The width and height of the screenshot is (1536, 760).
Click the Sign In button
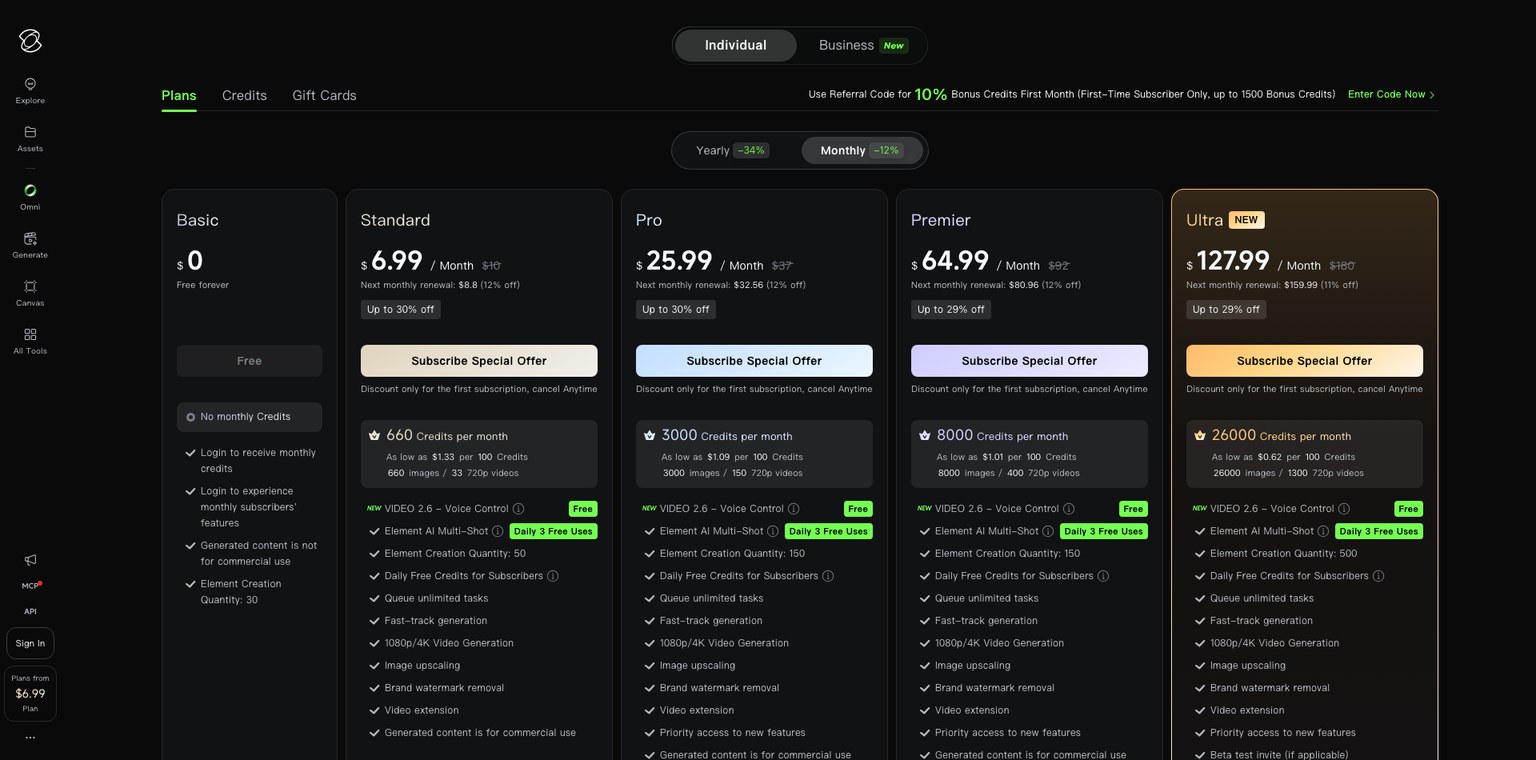(x=30, y=643)
